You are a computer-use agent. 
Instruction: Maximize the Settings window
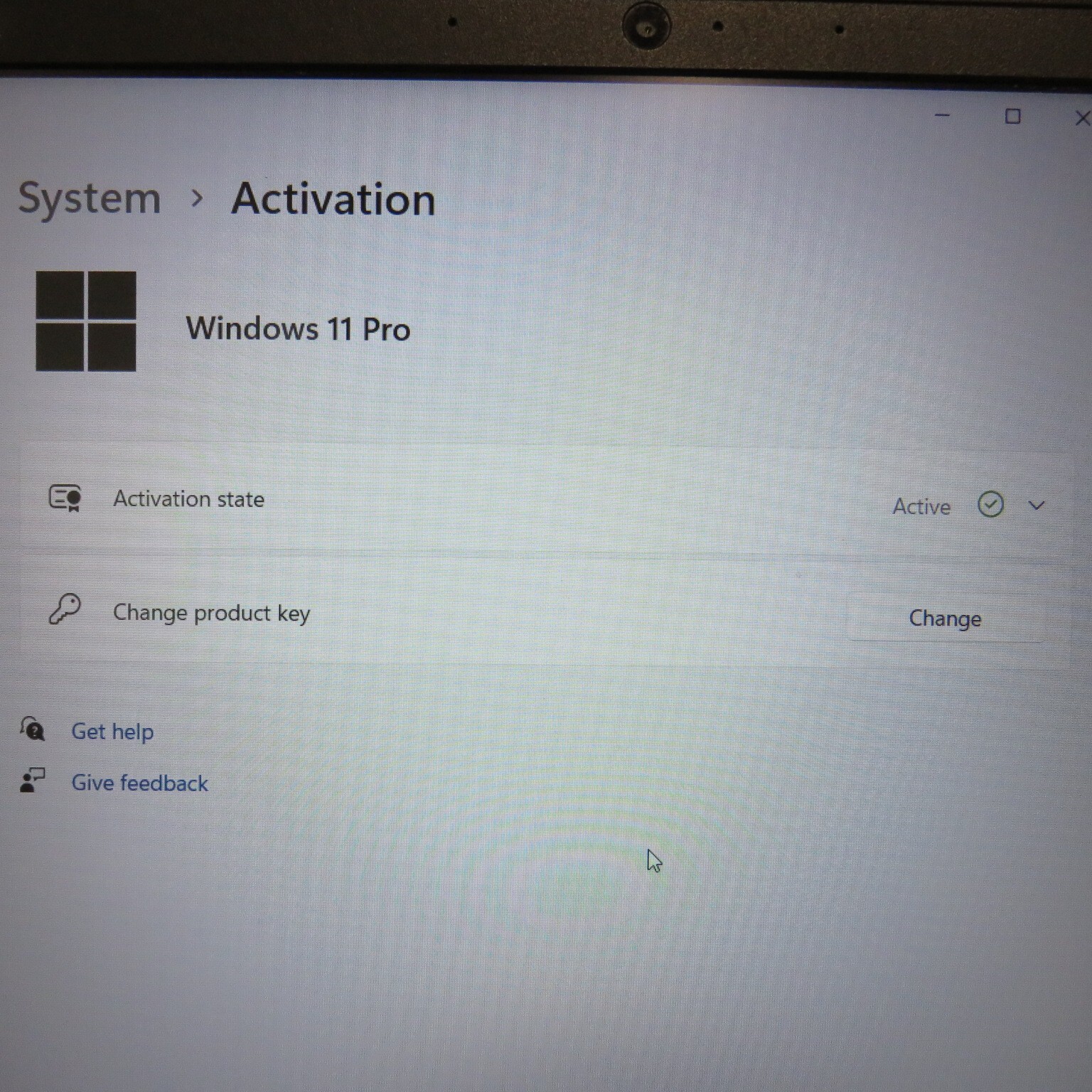(1013, 116)
